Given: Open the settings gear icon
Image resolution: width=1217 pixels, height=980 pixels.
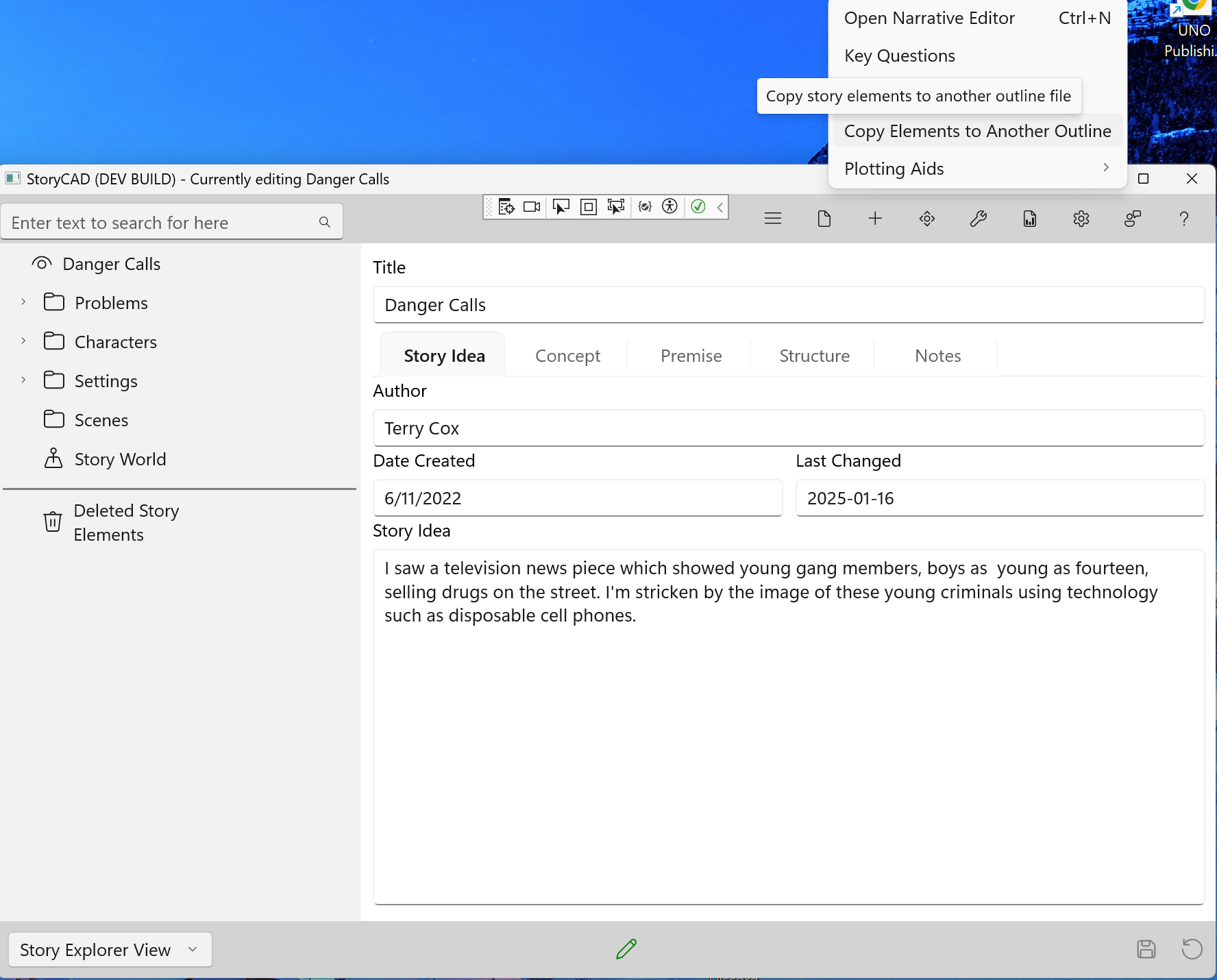Looking at the screenshot, I should click(x=1081, y=218).
